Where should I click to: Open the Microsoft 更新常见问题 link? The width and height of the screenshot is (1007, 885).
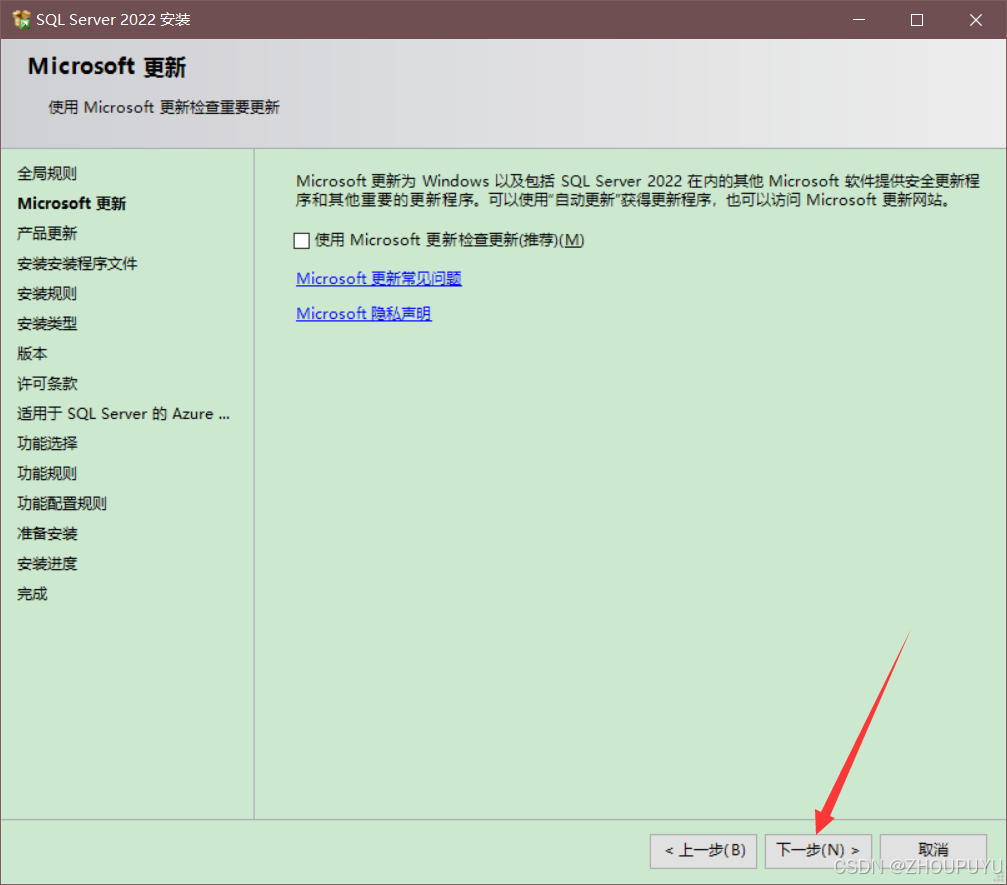(379, 279)
